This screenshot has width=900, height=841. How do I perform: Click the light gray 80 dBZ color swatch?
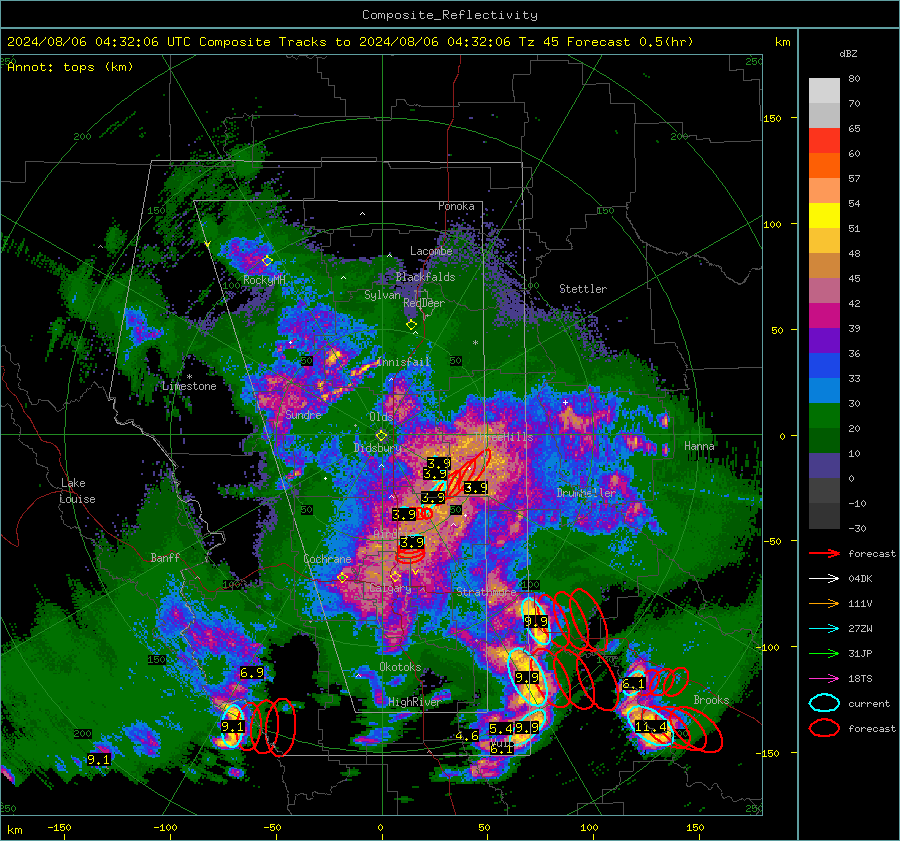824,90
